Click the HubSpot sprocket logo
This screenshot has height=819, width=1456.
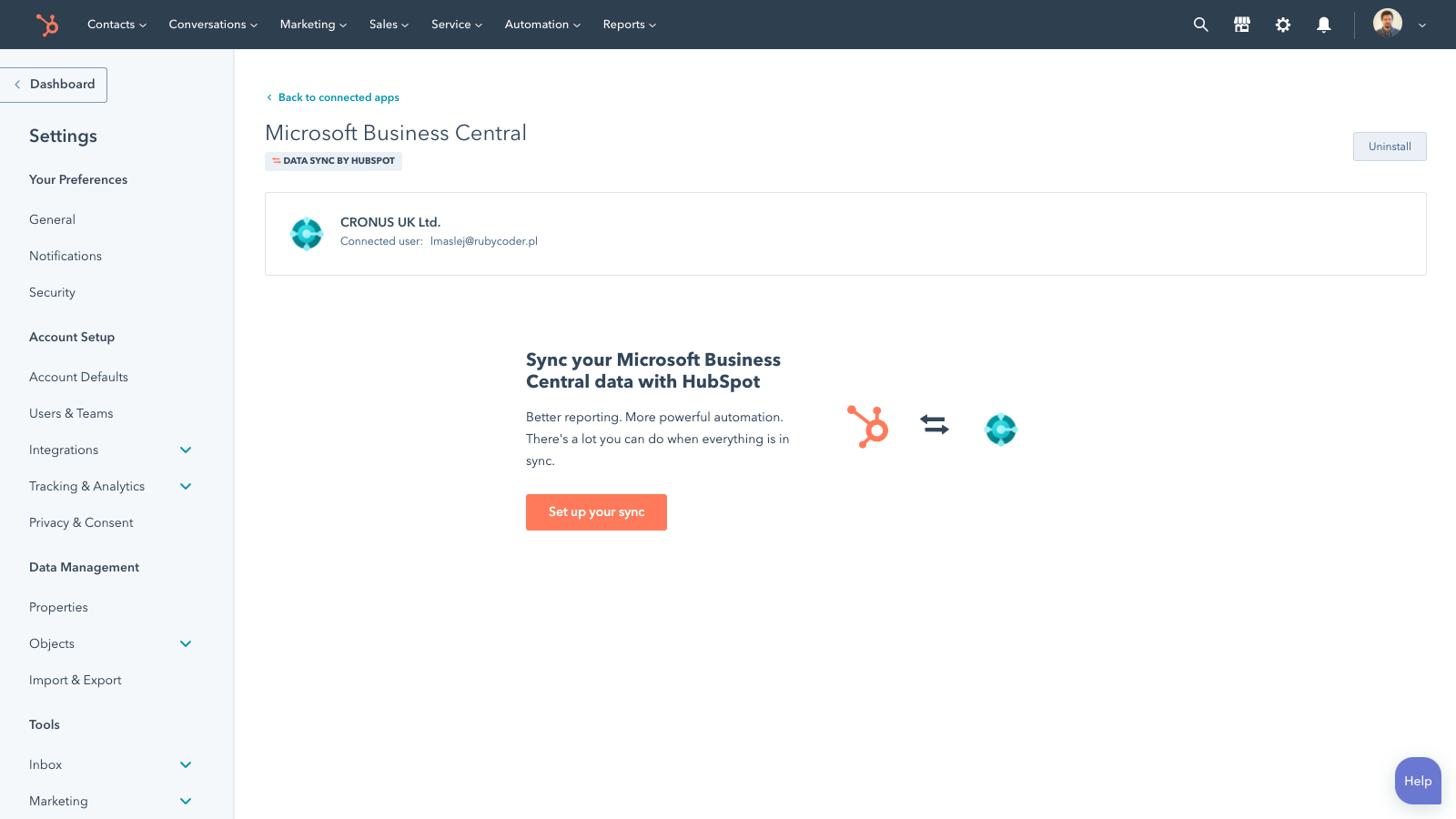pos(46,25)
